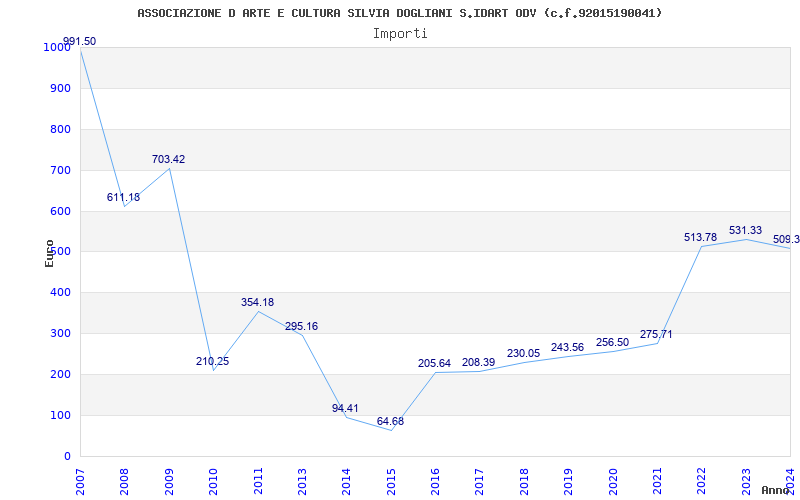Click the 2011 year tick label
800x500 pixels.
pos(258,481)
